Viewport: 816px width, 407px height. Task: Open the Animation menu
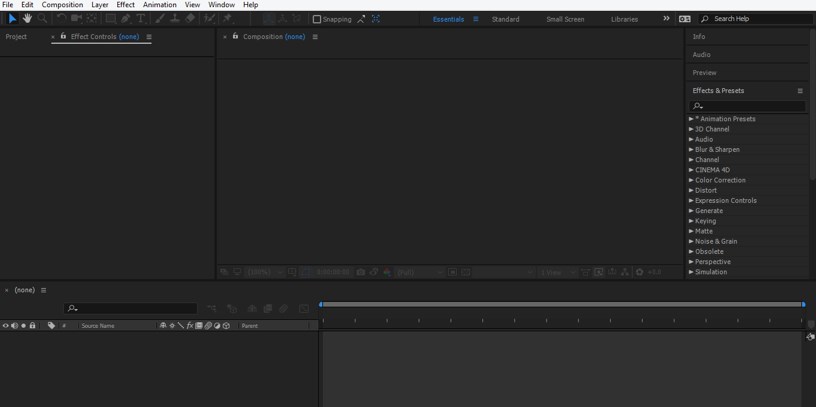[160, 5]
